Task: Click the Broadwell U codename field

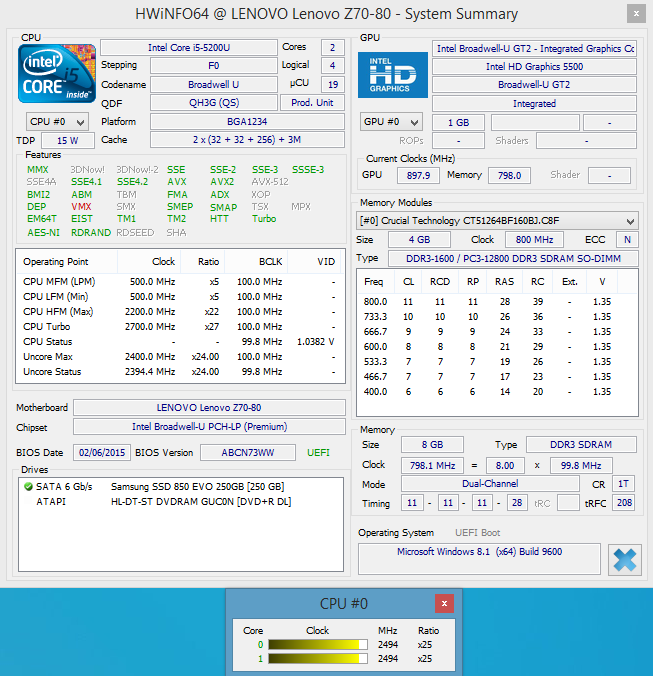Action: [x=213, y=84]
